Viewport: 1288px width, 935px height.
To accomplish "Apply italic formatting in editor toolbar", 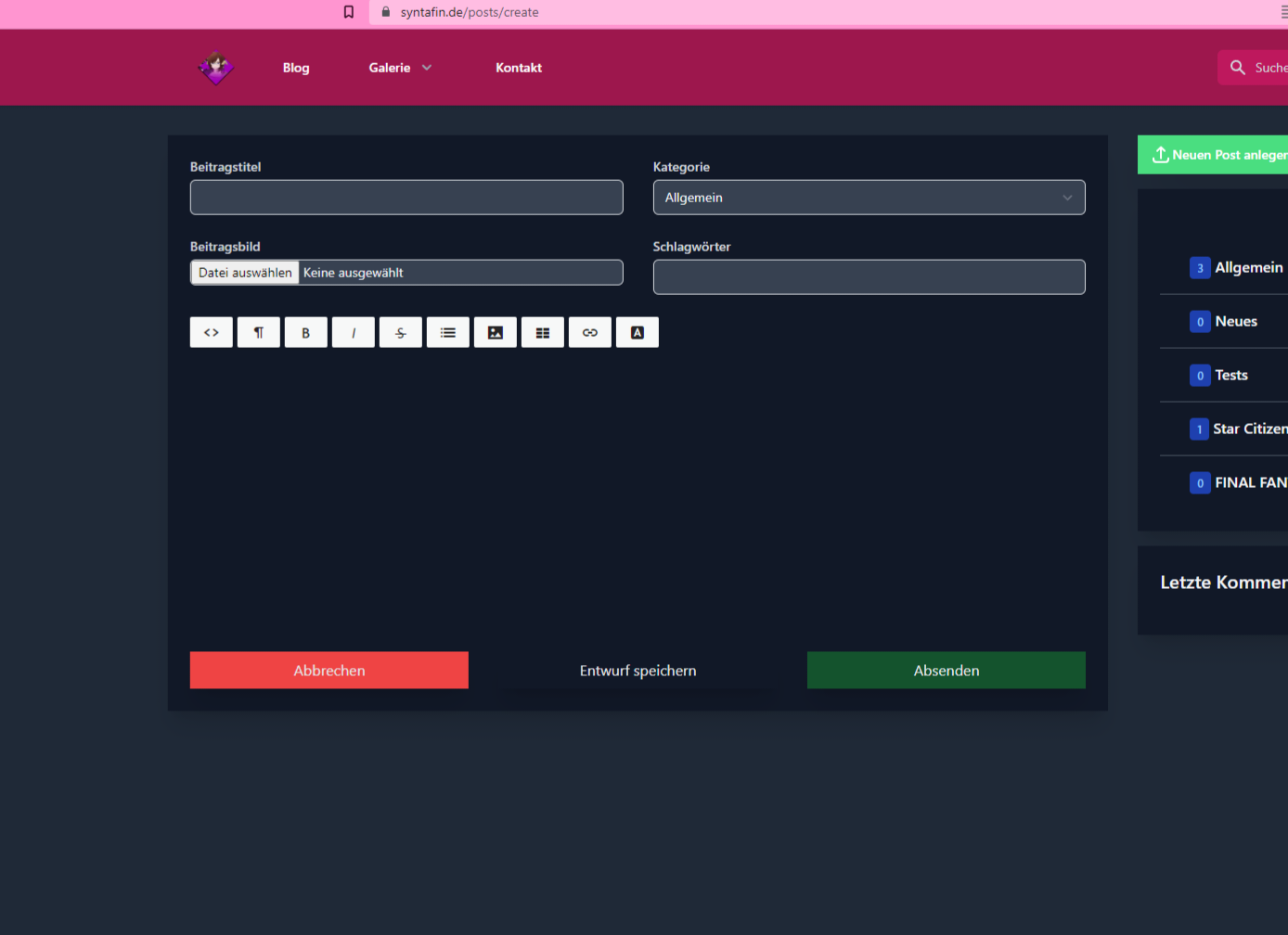I will click(x=354, y=333).
